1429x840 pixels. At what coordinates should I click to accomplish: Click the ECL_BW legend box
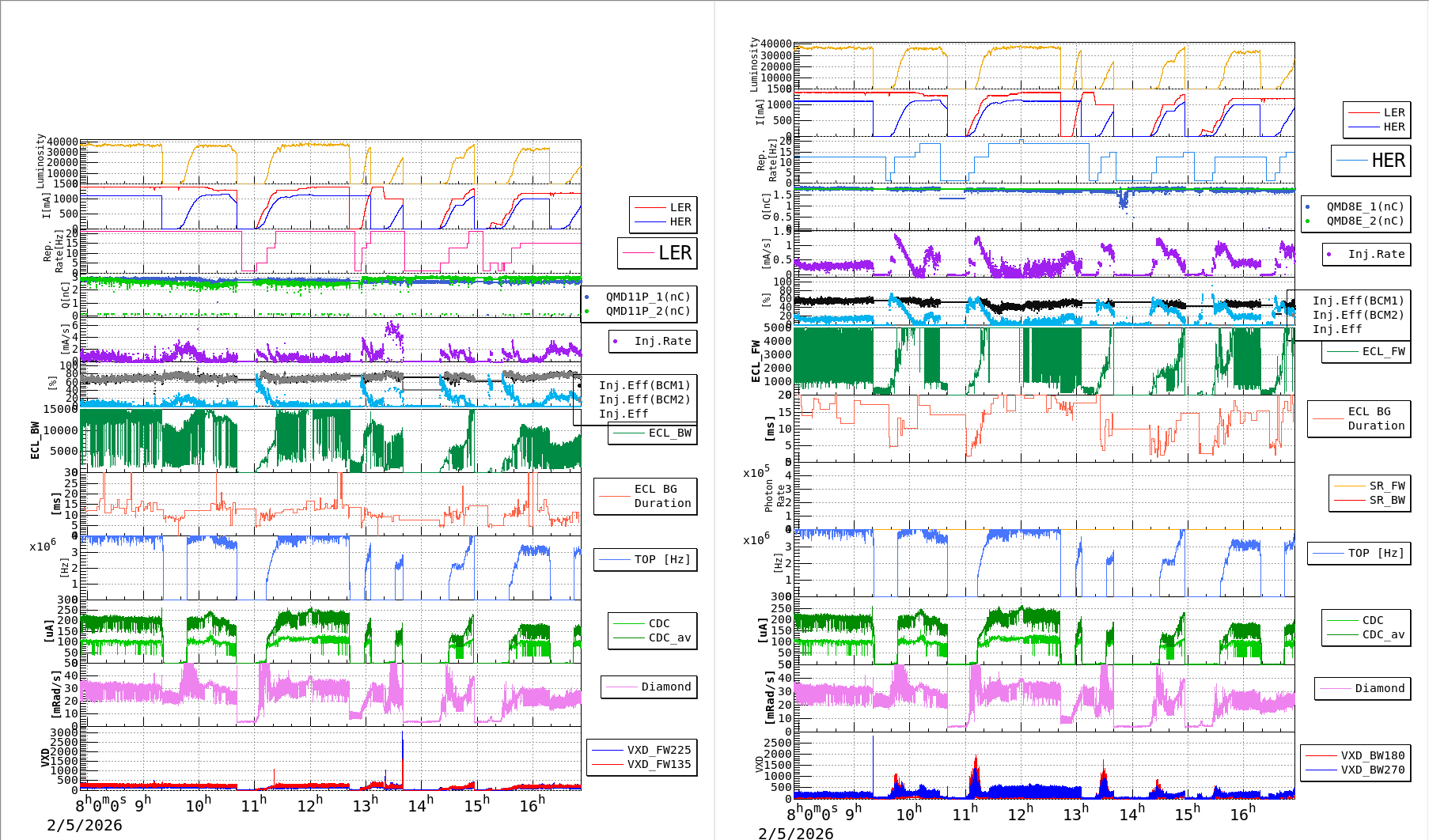(653, 433)
